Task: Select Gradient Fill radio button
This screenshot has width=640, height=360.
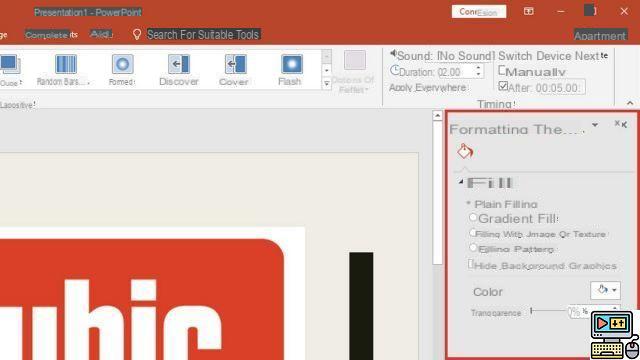Action: 473,218
